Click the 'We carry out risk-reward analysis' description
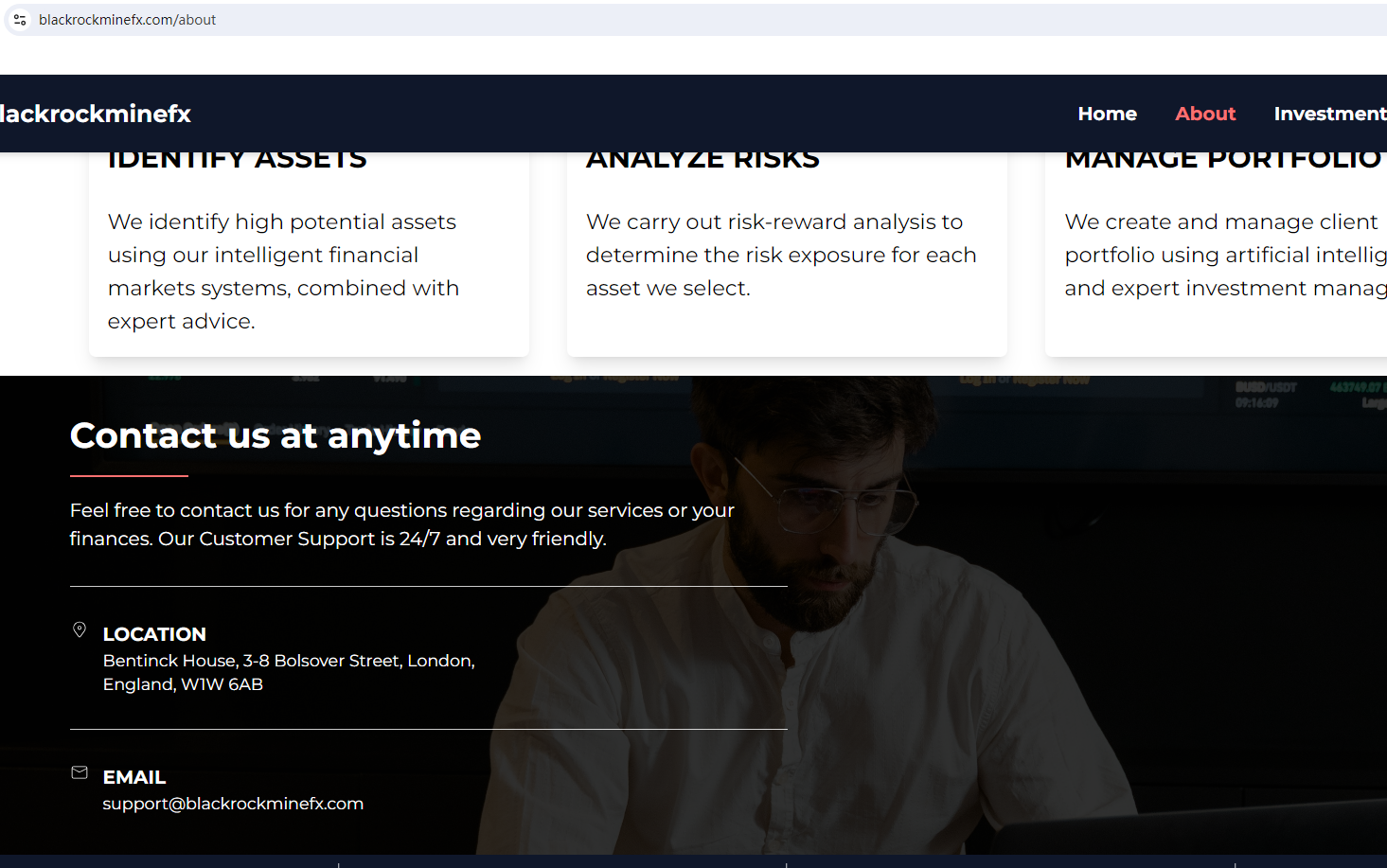This screenshot has height=868, width=1387. click(x=781, y=255)
